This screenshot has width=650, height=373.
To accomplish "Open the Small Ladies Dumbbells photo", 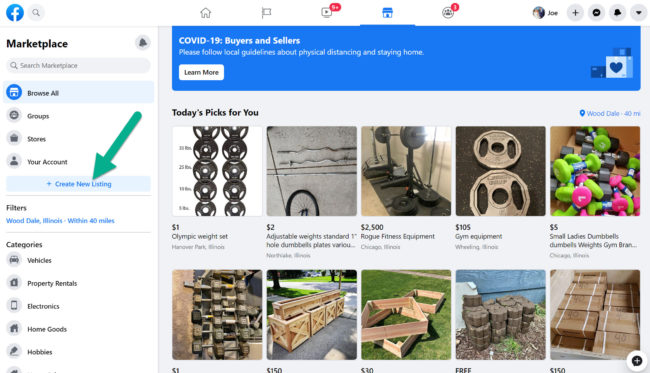I will [595, 171].
